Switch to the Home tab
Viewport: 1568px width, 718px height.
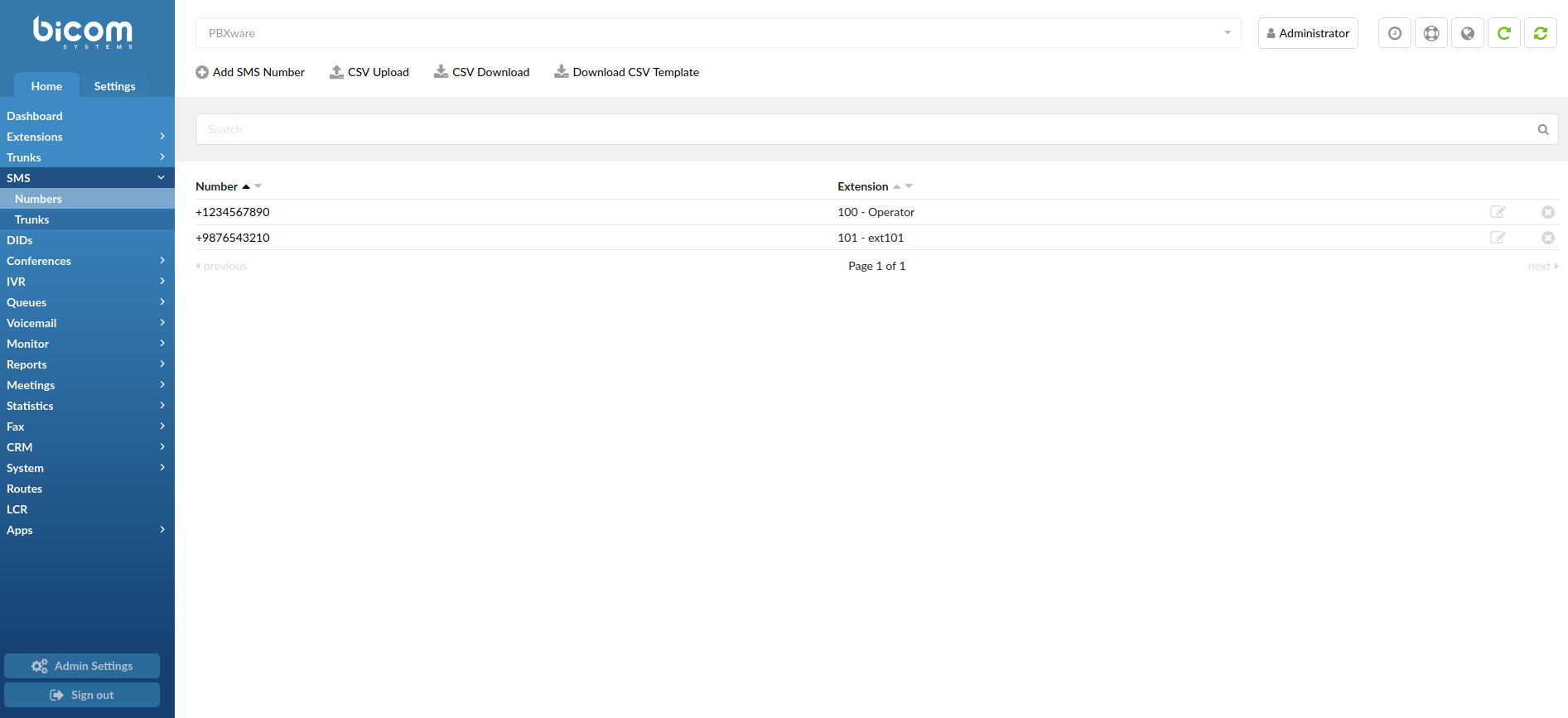46,85
